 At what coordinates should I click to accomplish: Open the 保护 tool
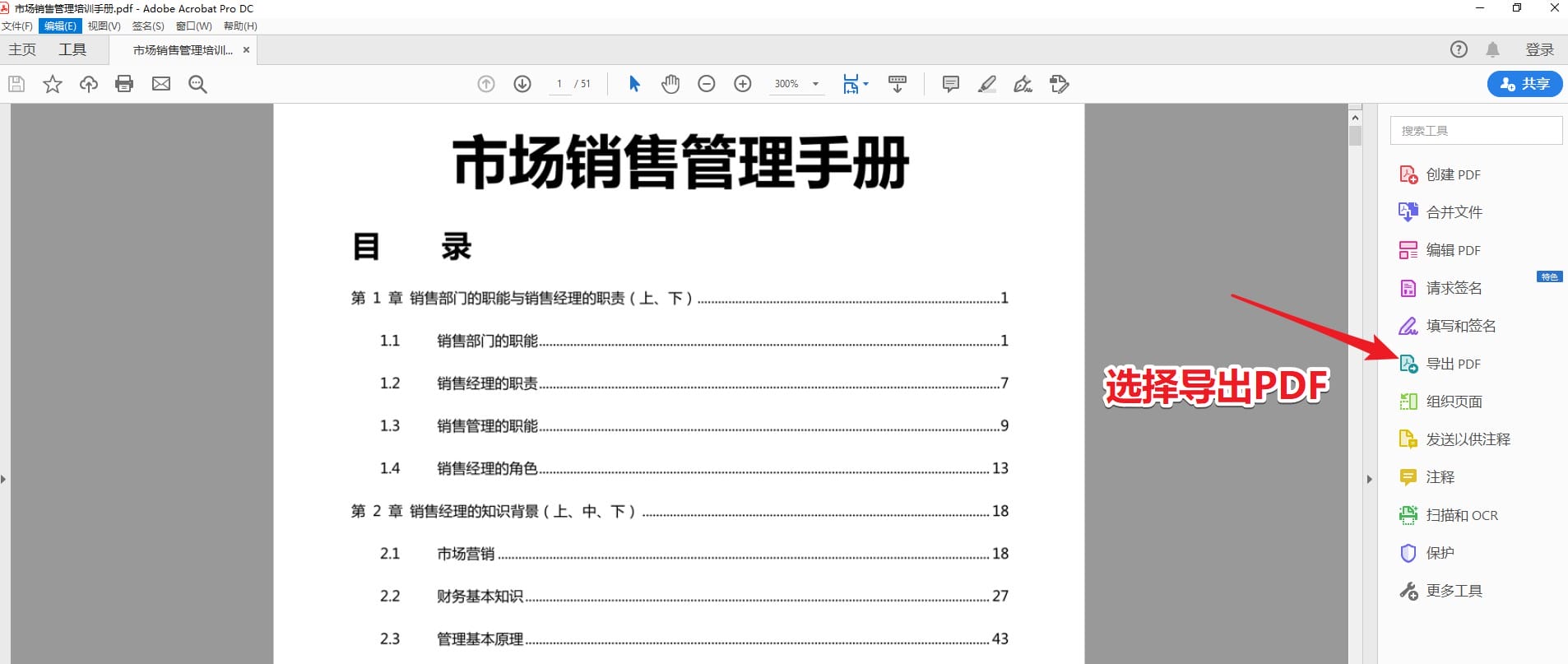pos(1427,553)
